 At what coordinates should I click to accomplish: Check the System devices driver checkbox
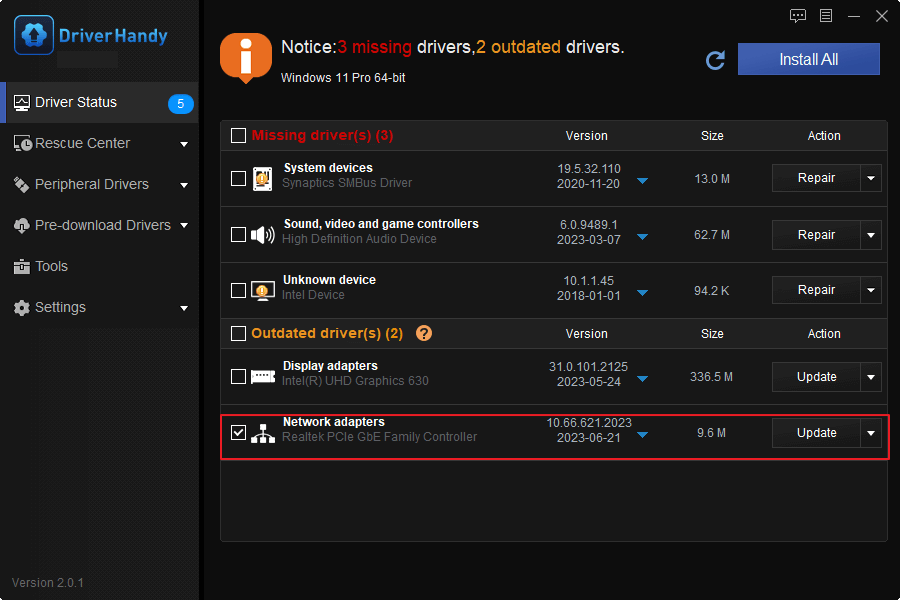coord(238,179)
